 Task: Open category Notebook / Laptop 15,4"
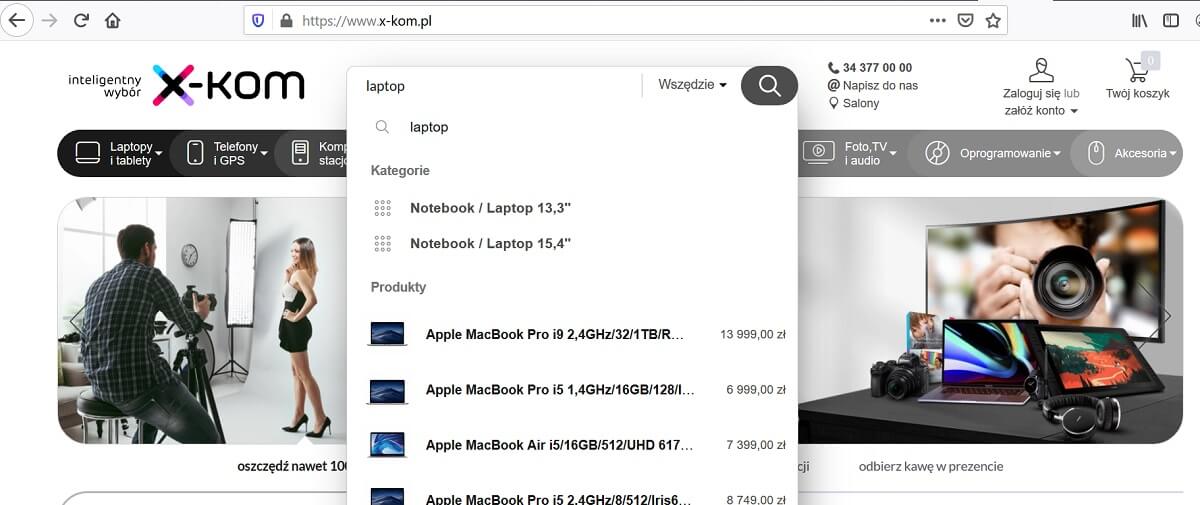point(490,243)
